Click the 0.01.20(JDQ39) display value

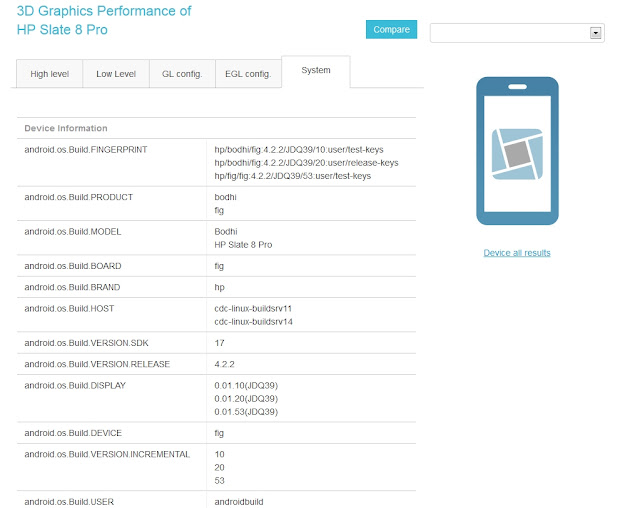(x=246, y=399)
